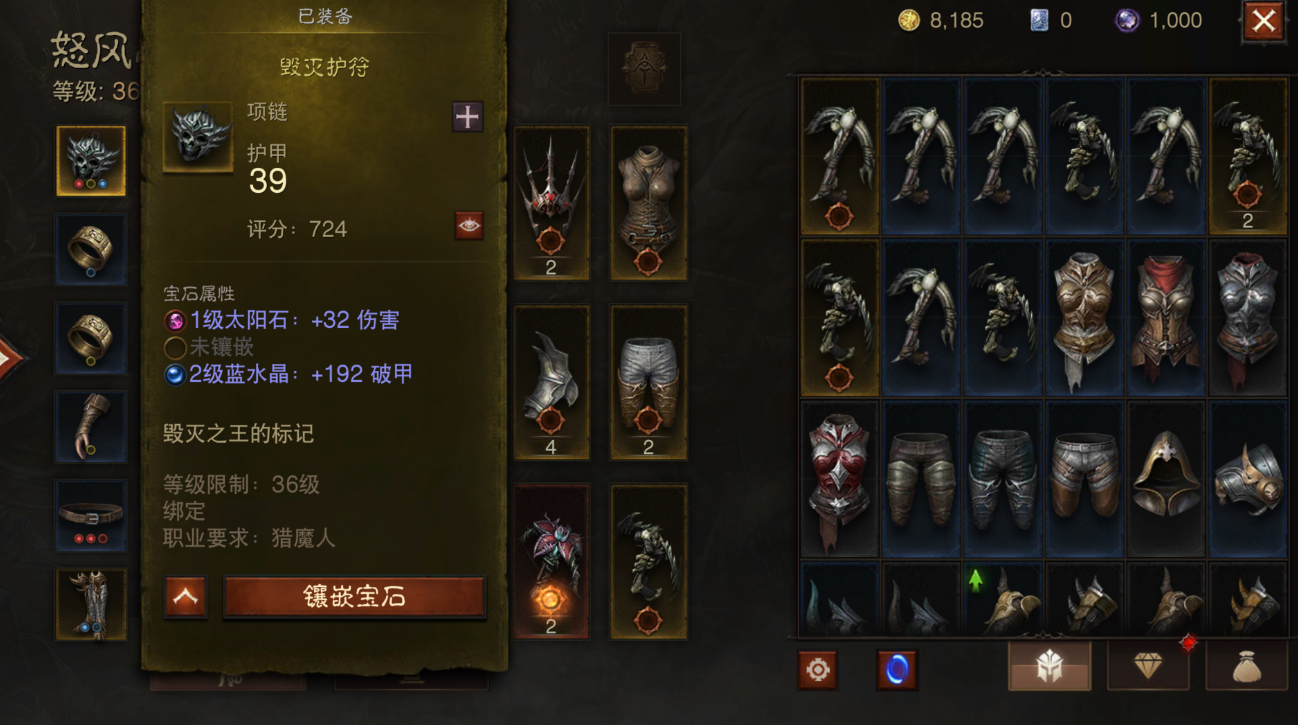The height and width of the screenshot is (725, 1298).
Task: Pick the red chest armor in inventory
Action: (x=839, y=479)
